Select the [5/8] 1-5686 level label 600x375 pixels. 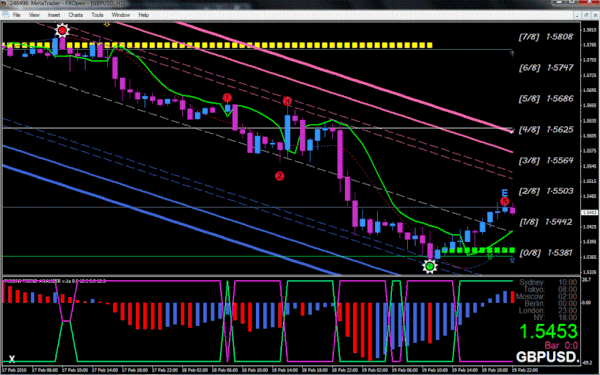(546, 99)
